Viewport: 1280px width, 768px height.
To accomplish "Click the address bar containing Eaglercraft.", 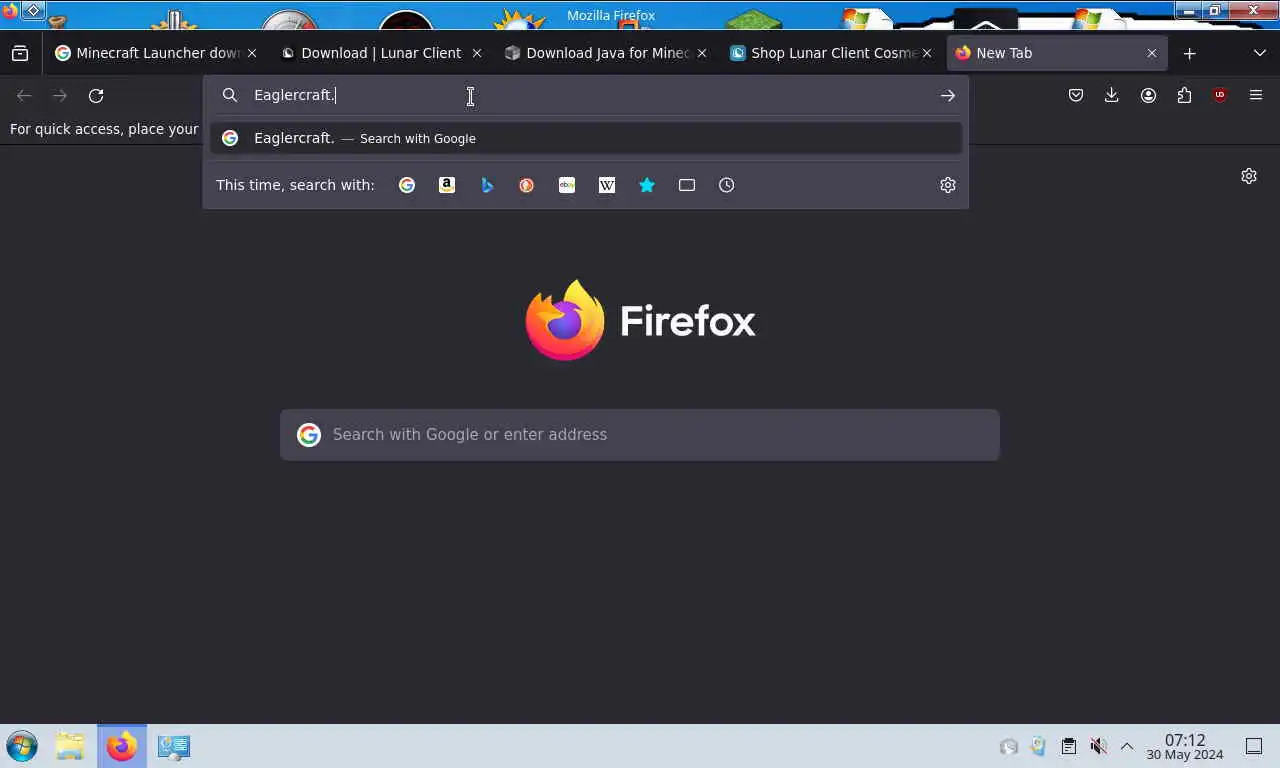I will (x=585, y=95).
